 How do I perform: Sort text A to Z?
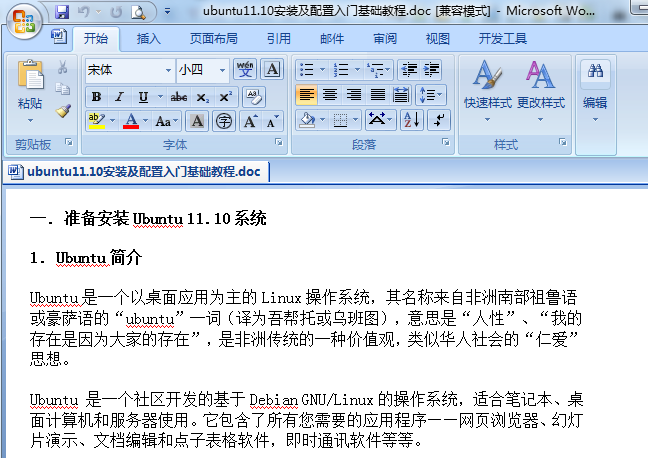(x=412, y=120)
